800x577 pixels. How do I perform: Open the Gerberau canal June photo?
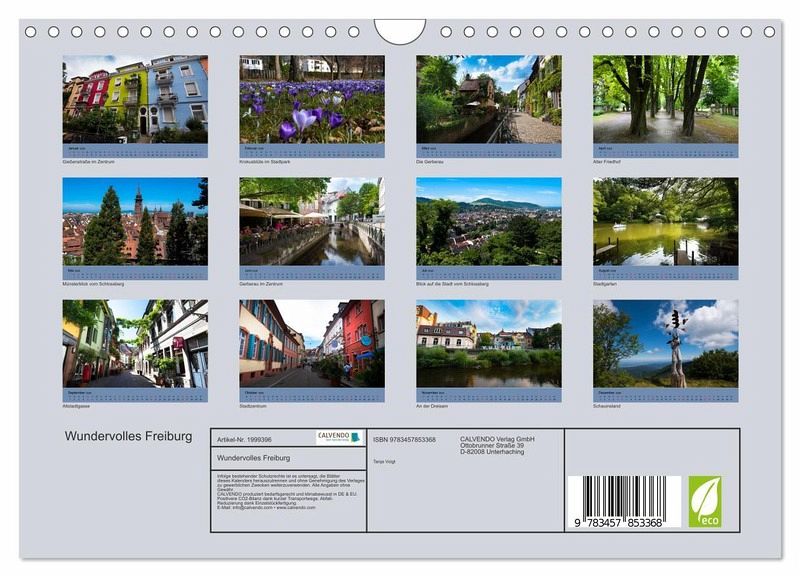coord(312,221)
